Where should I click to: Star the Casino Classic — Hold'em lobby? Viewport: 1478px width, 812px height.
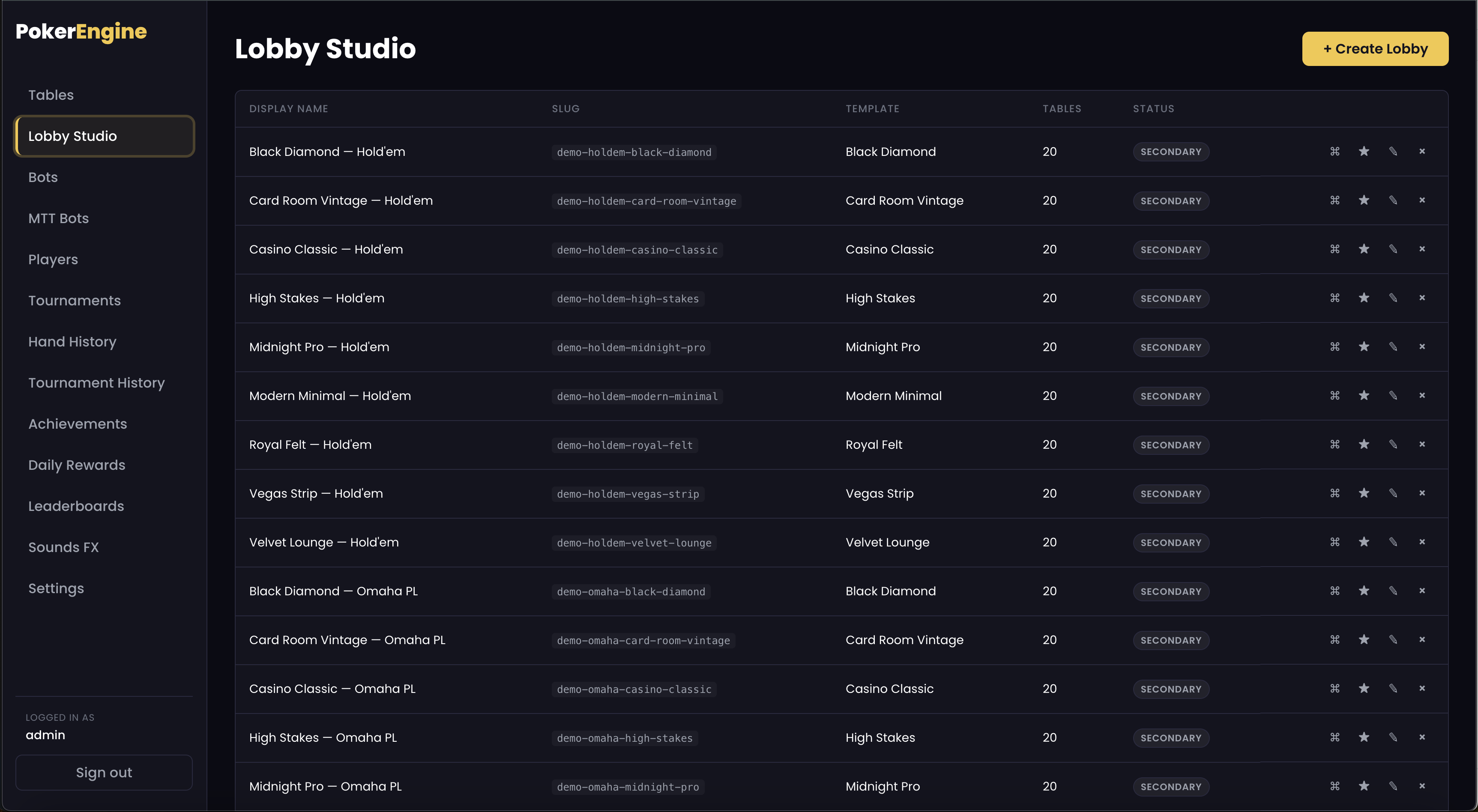click(x=1364, y=249)
